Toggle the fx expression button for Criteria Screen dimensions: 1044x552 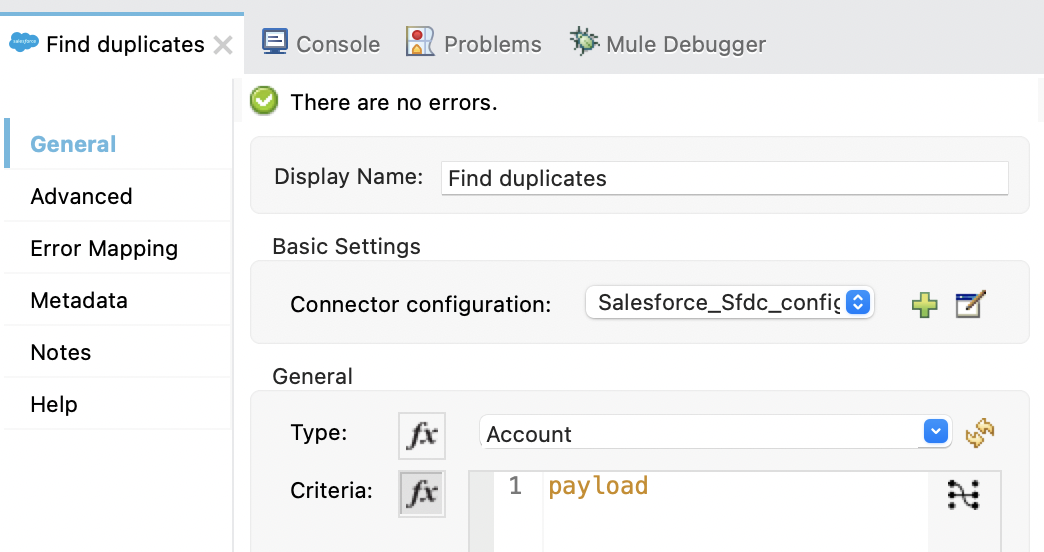422,492
